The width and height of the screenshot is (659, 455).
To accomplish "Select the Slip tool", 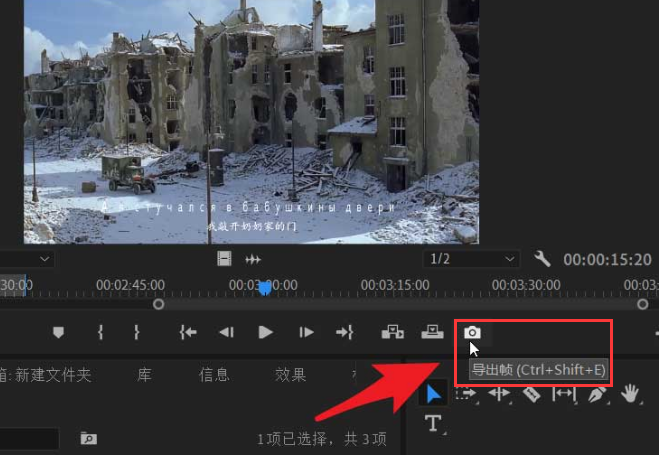I will point(564,394).
